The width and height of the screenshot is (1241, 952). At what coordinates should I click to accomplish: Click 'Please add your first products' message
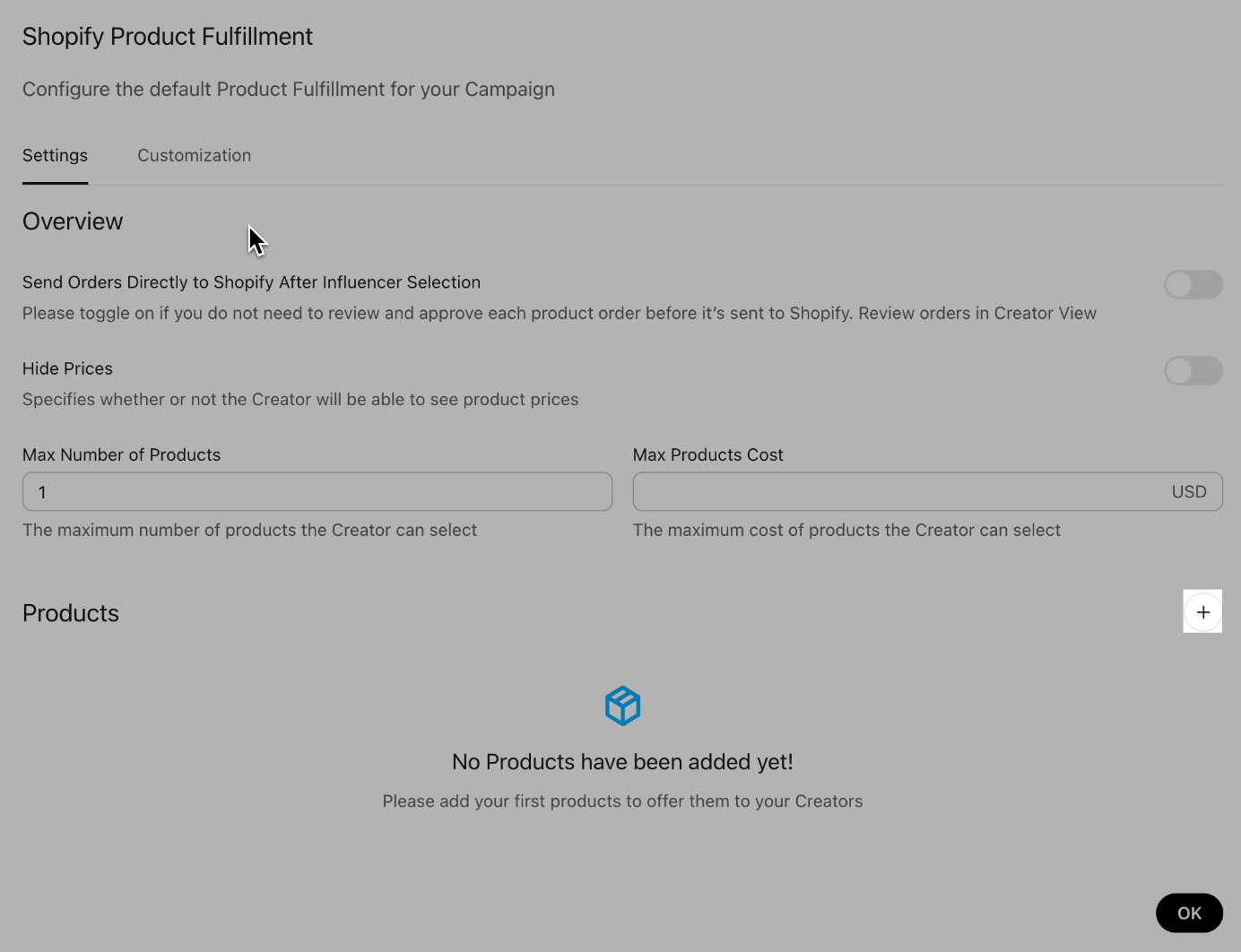coord(622,801)
